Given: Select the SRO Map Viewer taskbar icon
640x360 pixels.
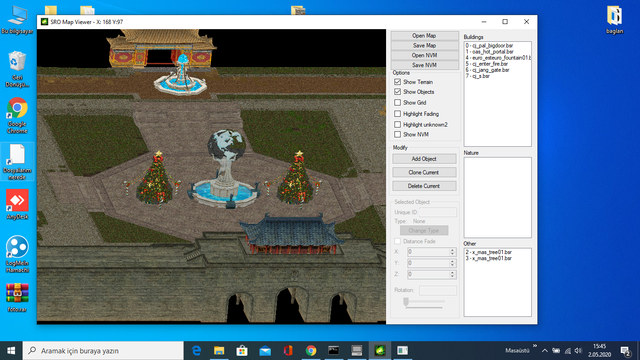Looking at the screenshot, I should pos(380,351).
